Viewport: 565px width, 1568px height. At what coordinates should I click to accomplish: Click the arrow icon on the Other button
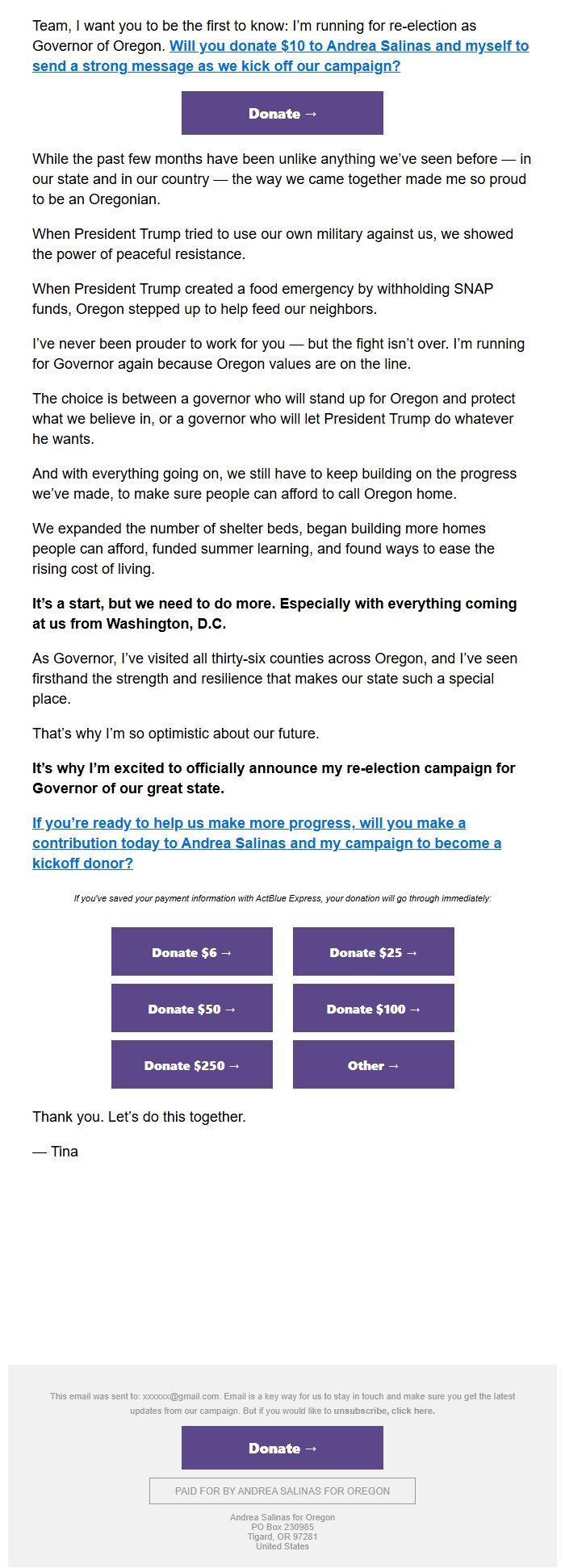(392, 1065)
